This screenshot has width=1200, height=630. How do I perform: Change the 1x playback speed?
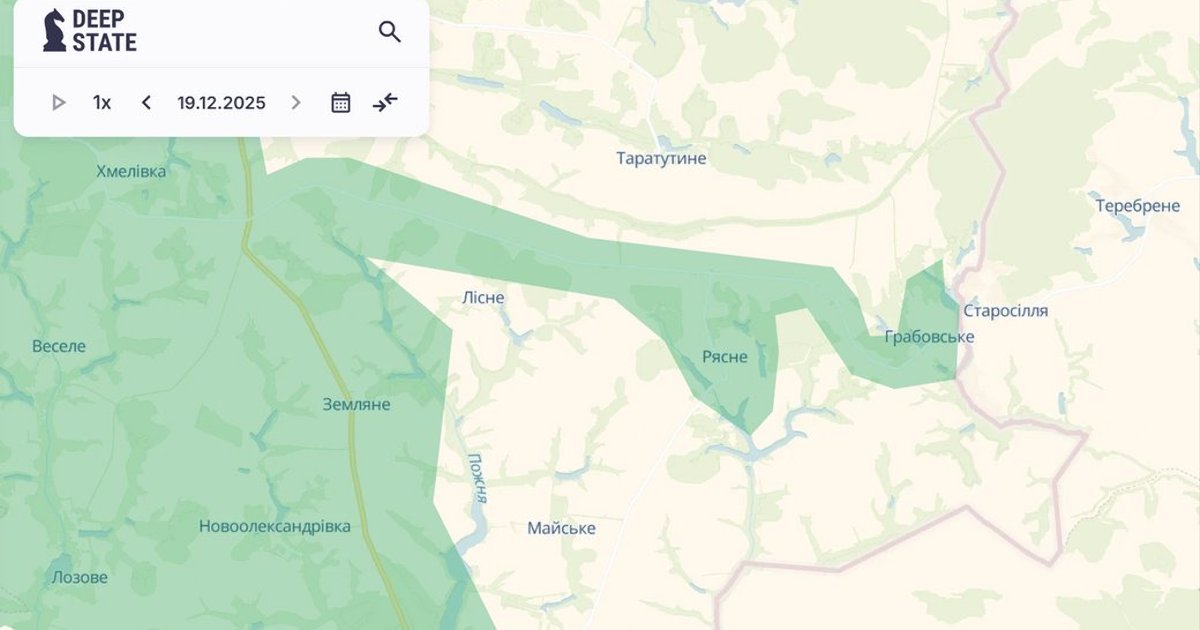click(x=102, y=102)
